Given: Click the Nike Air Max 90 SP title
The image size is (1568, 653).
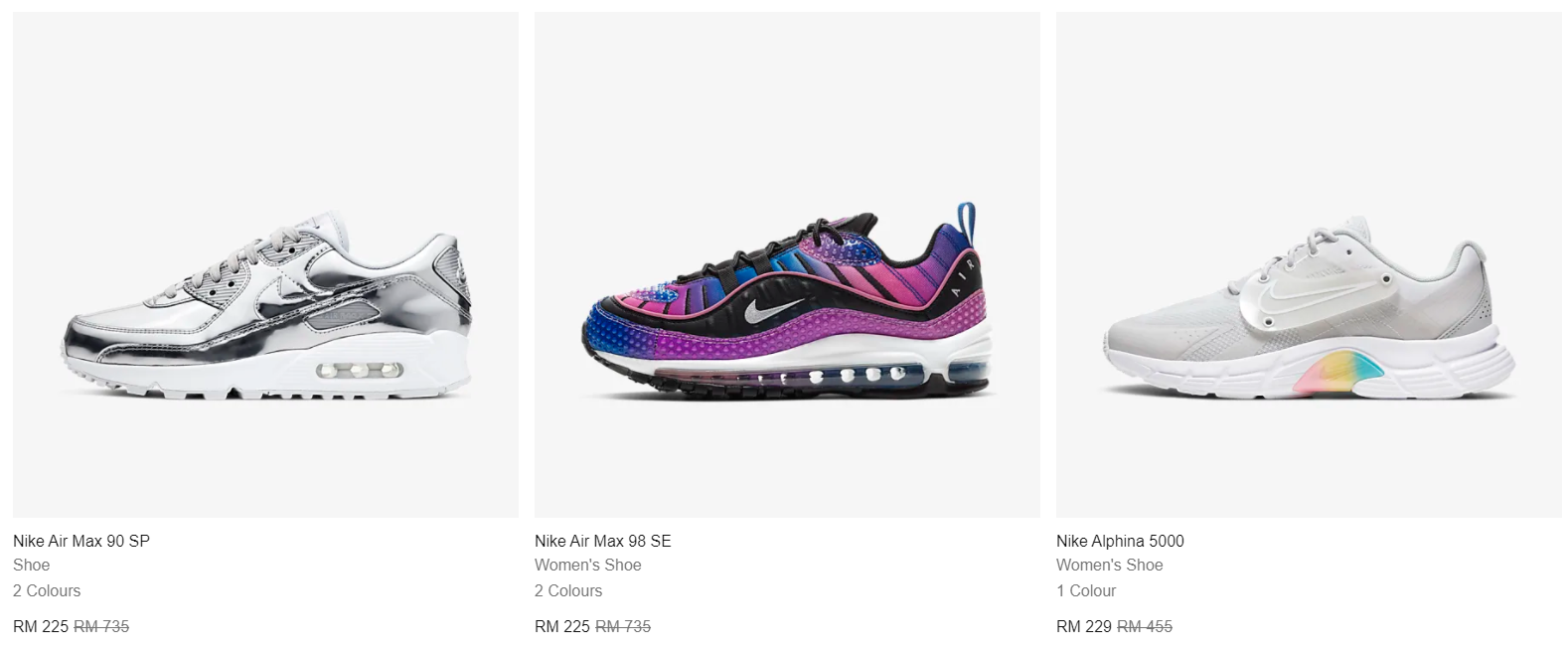Looking at the screenshot, I should [81, 541].
